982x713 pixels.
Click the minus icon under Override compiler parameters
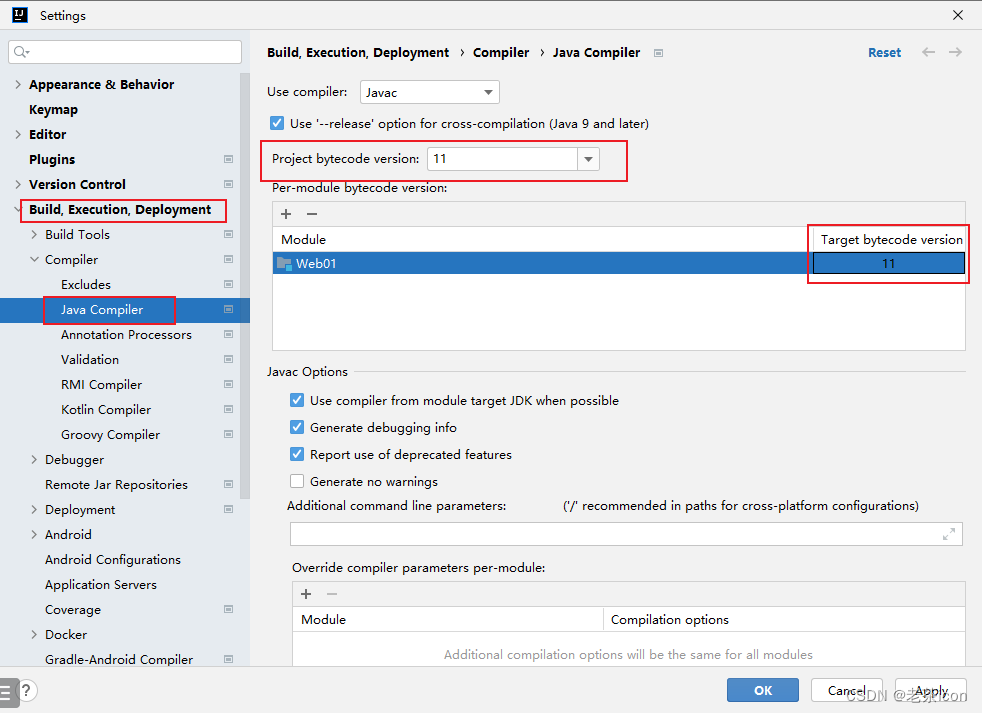point(332,594)
